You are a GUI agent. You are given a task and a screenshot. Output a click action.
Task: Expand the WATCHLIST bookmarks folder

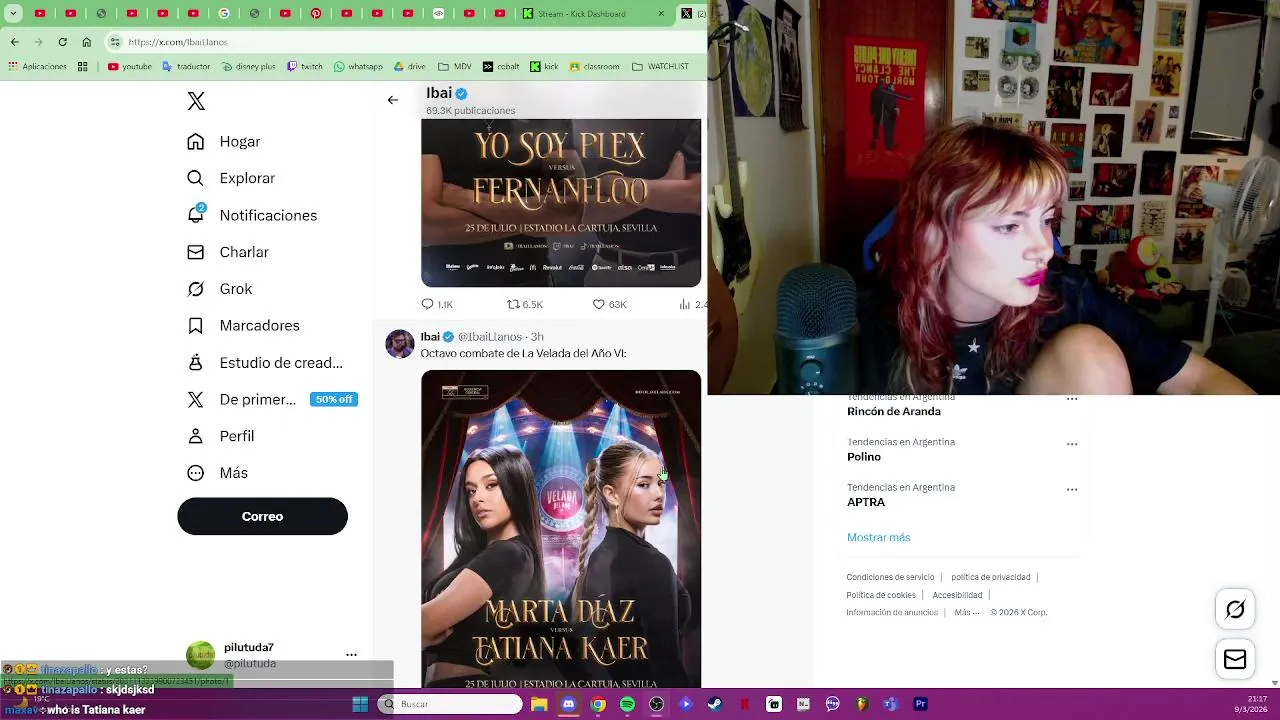[660, 67]
